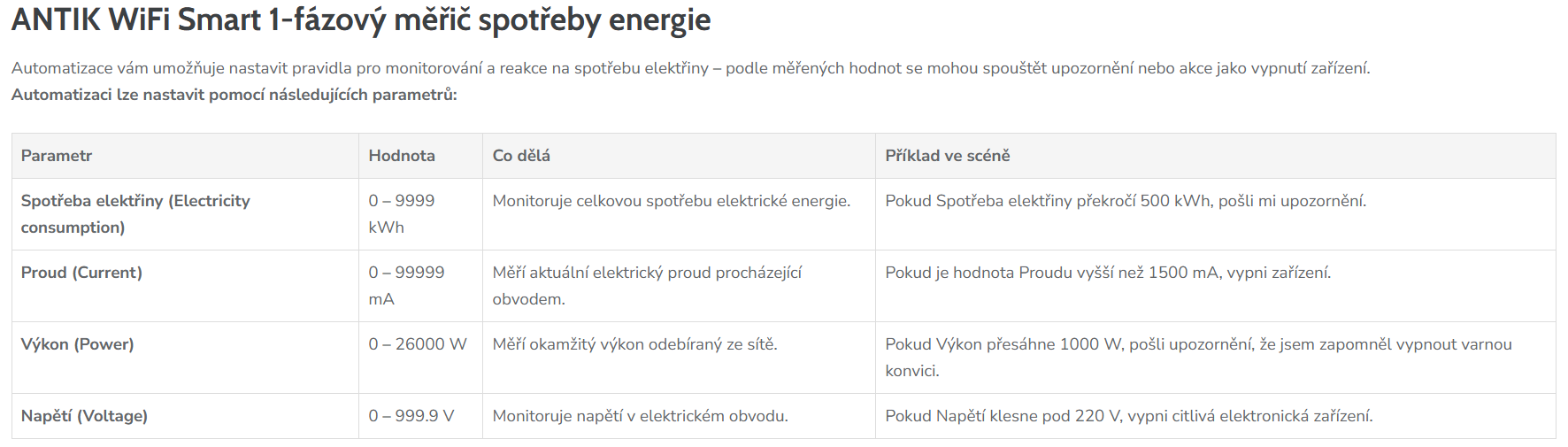Click the Co dělá column header
This screenshot has width=1568, height=447.
click(x=521, y=156)
